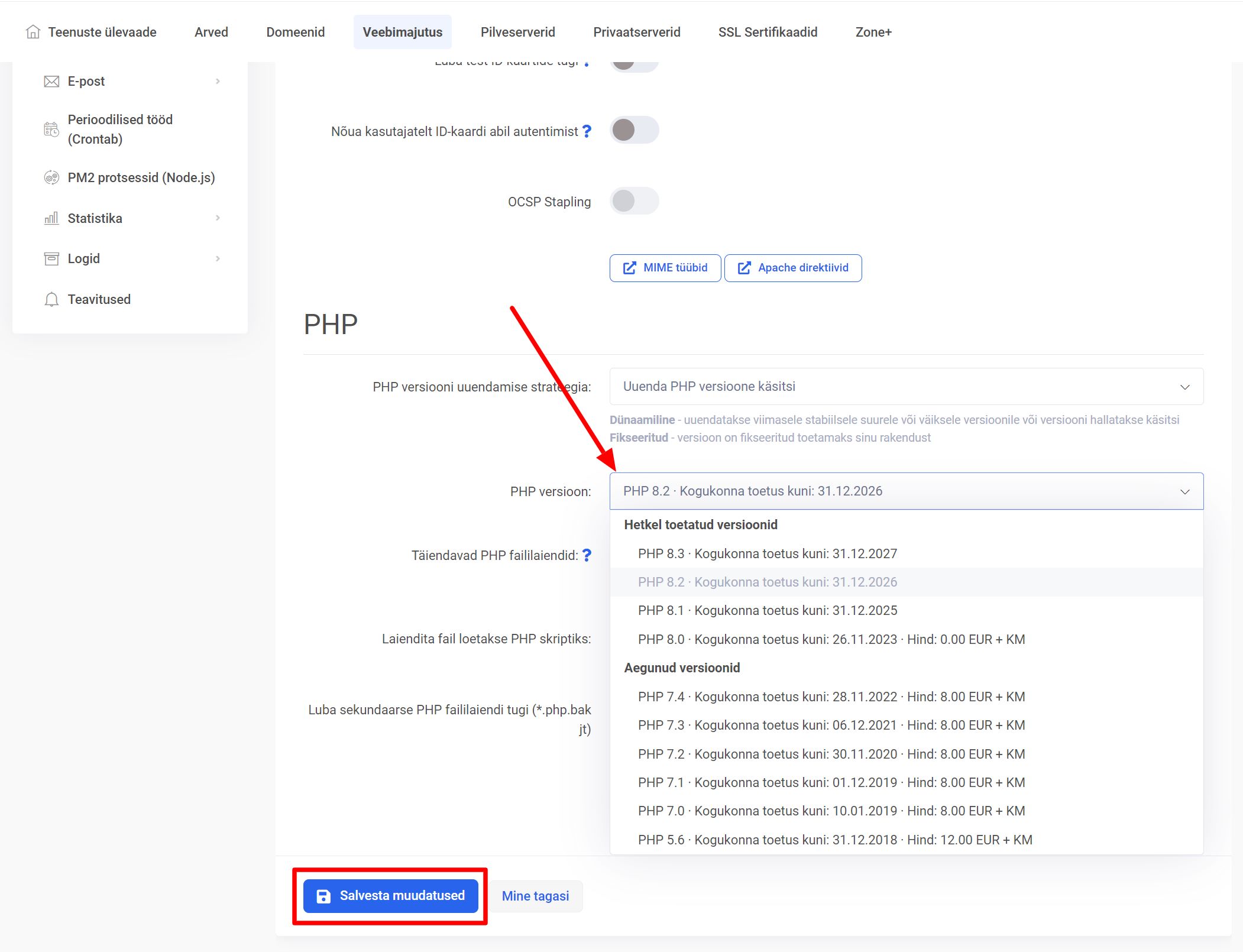Expand the E-post sidebar section chevron
The height and width of the screenshot is (952, 1243).
[219, 81]
